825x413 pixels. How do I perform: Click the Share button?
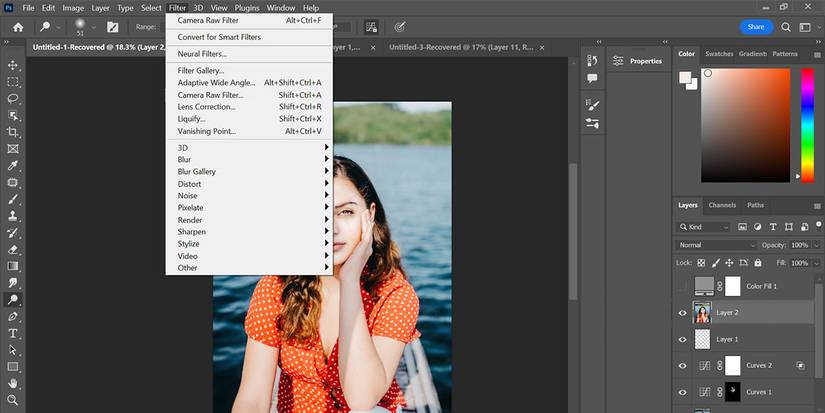pyautogui.click(x=756, y=27)
